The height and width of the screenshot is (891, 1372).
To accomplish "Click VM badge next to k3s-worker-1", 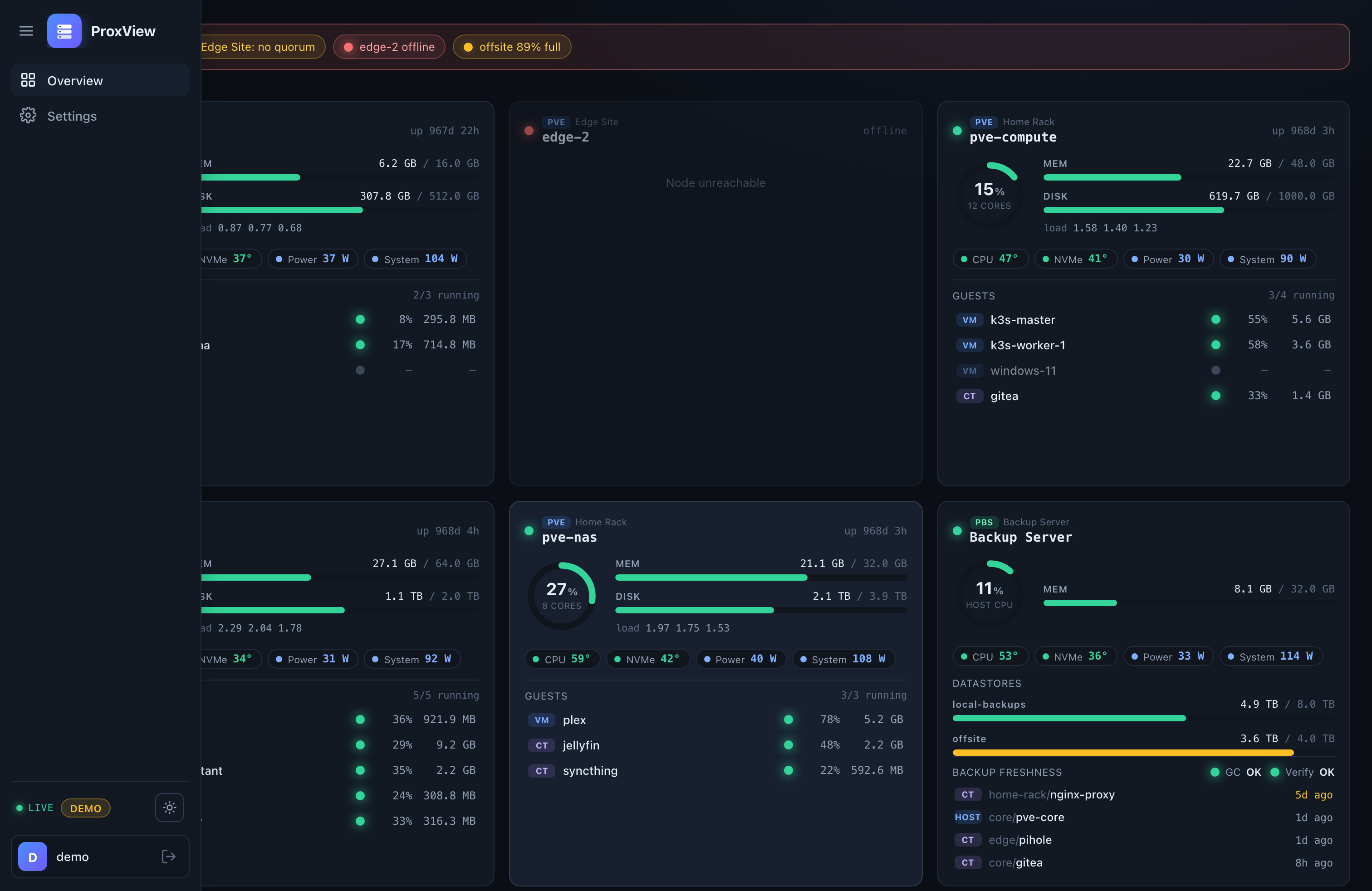I will (969, 345).
